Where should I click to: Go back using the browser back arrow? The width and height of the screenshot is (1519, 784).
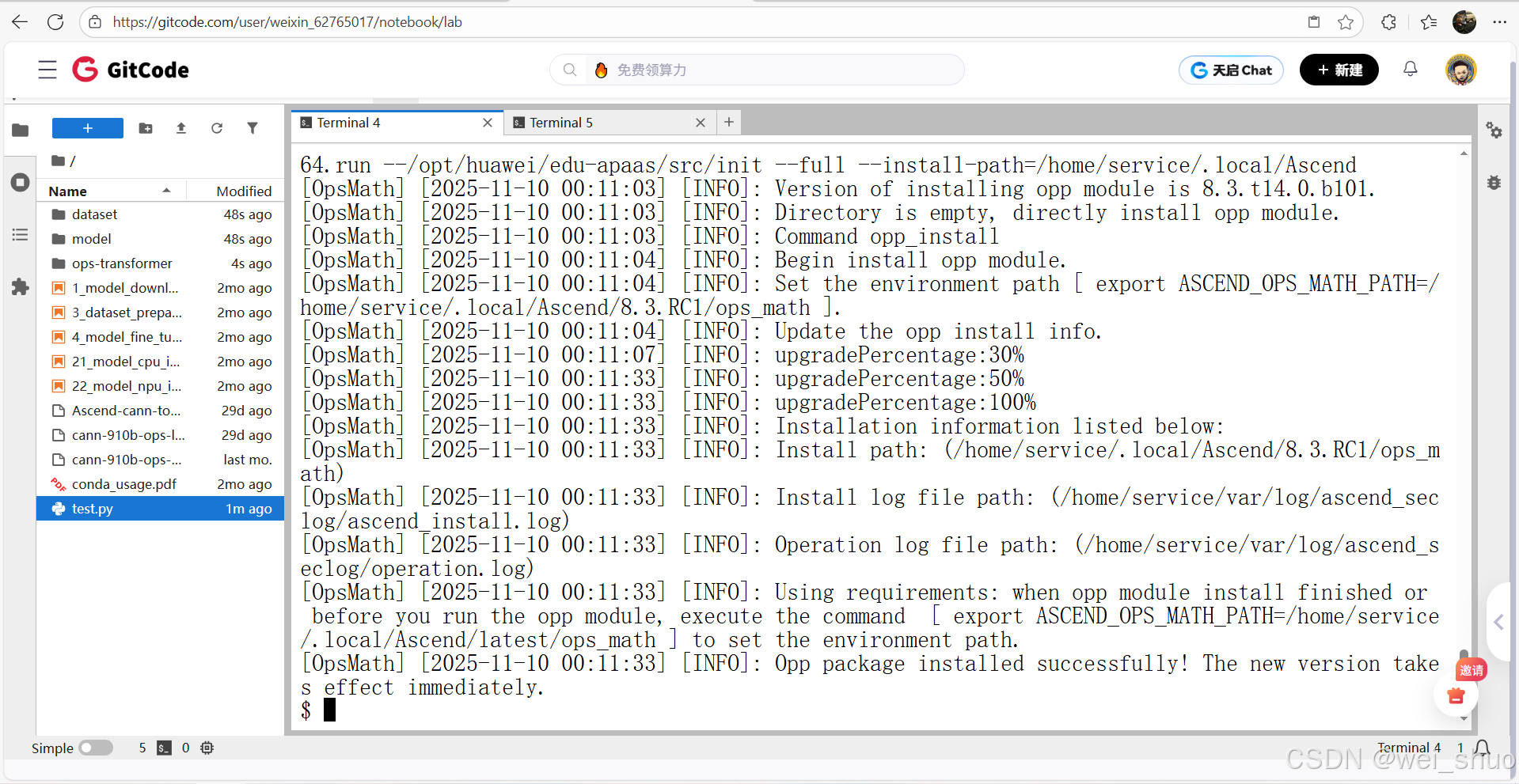20,22
